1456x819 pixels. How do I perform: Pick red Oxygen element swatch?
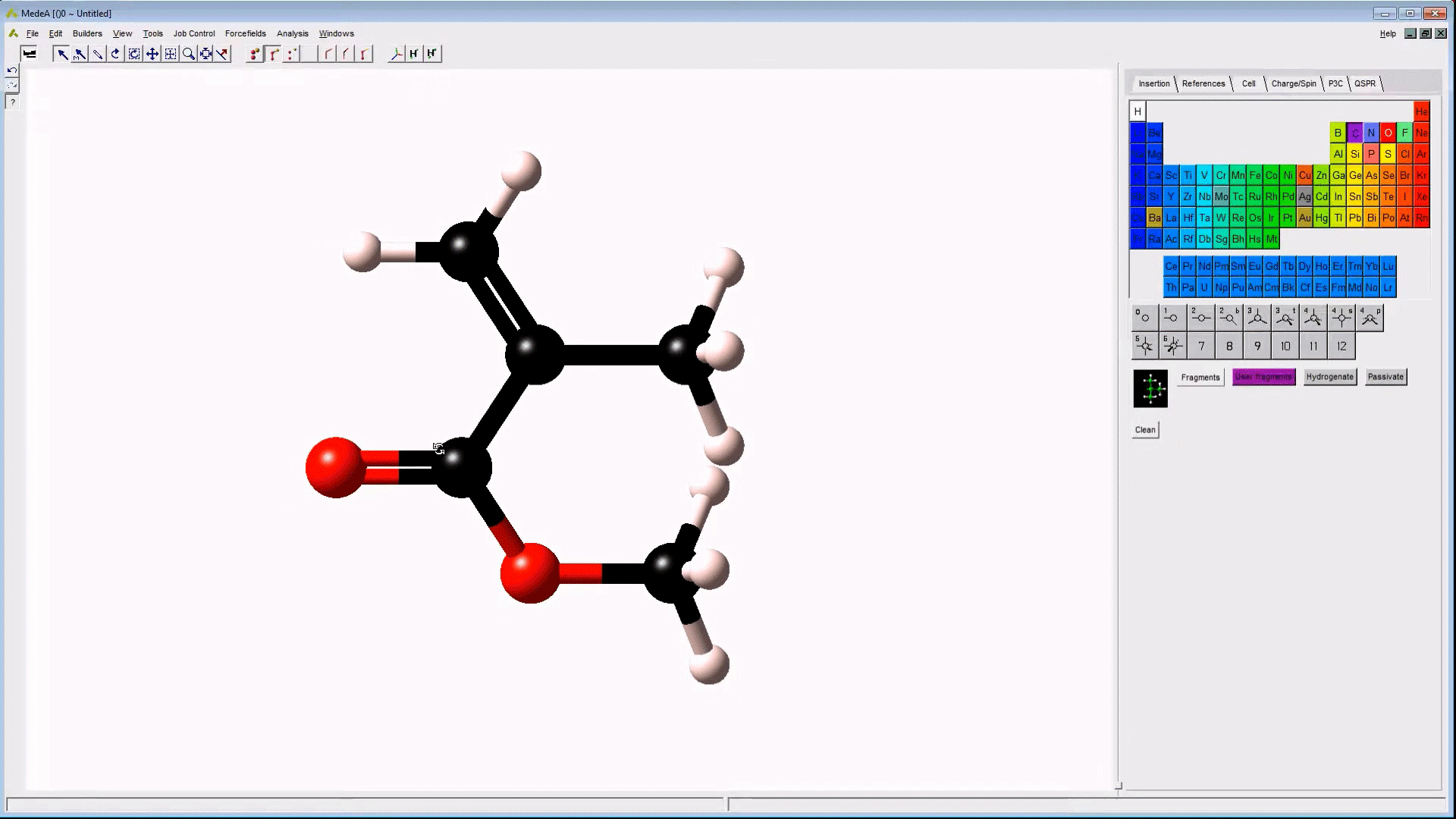(x=1388, y=133)
